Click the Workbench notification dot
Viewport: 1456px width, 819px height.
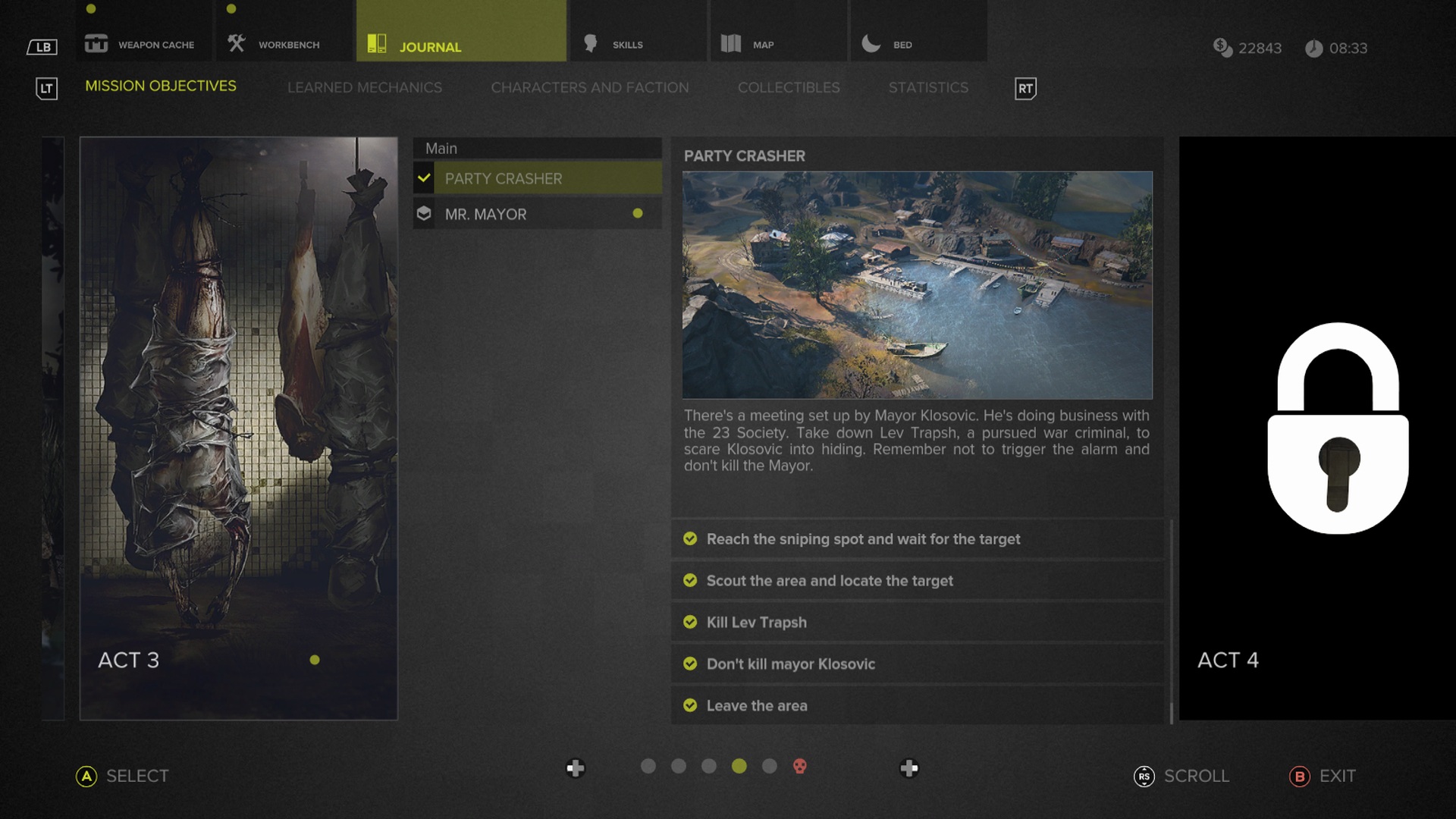pyautogui.click(x=231, y=9)
